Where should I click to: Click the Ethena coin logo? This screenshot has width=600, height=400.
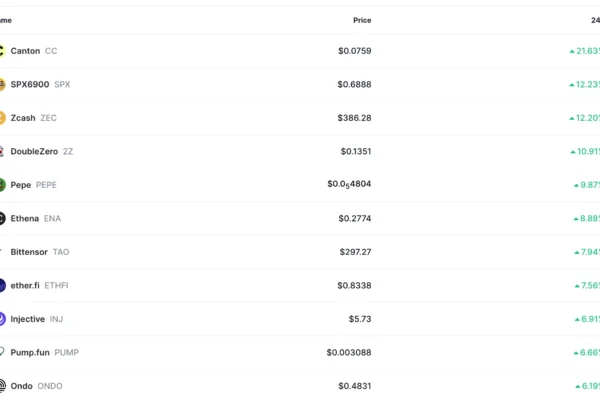pyautogui.click(x=2, y=218)
